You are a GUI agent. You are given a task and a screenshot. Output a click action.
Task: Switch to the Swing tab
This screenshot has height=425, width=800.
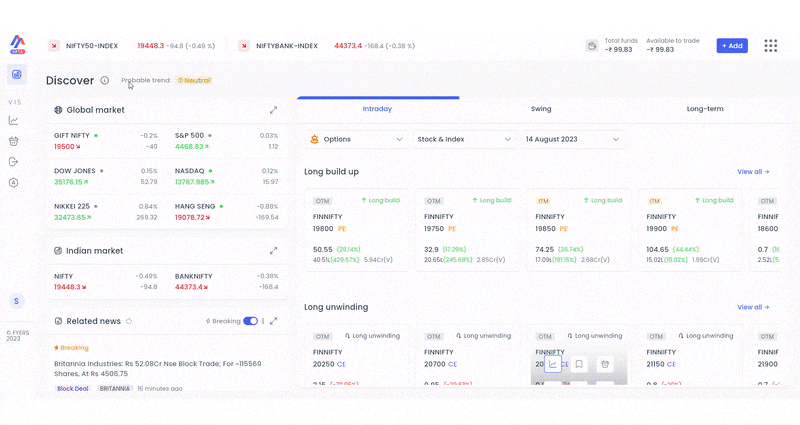[x=541, y=109]
